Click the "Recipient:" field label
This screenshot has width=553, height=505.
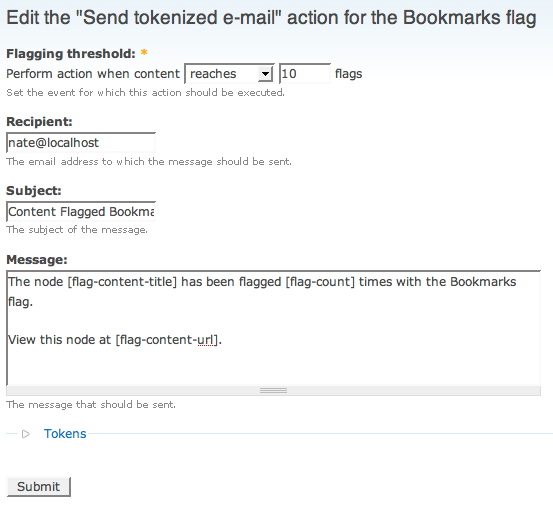click(40, 122)
